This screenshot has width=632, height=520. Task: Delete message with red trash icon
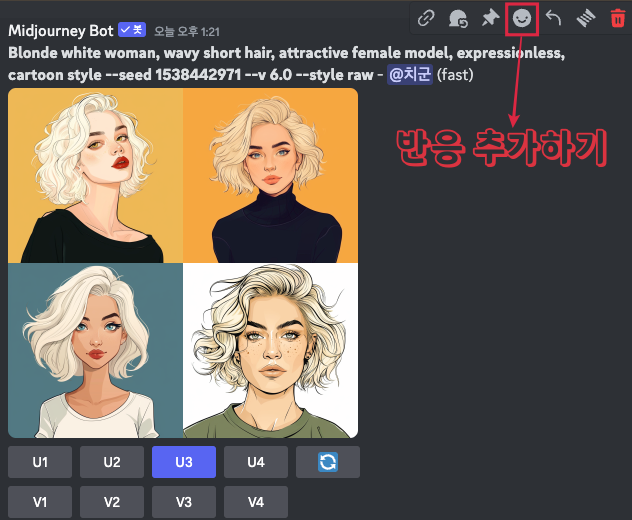point(617,19)
